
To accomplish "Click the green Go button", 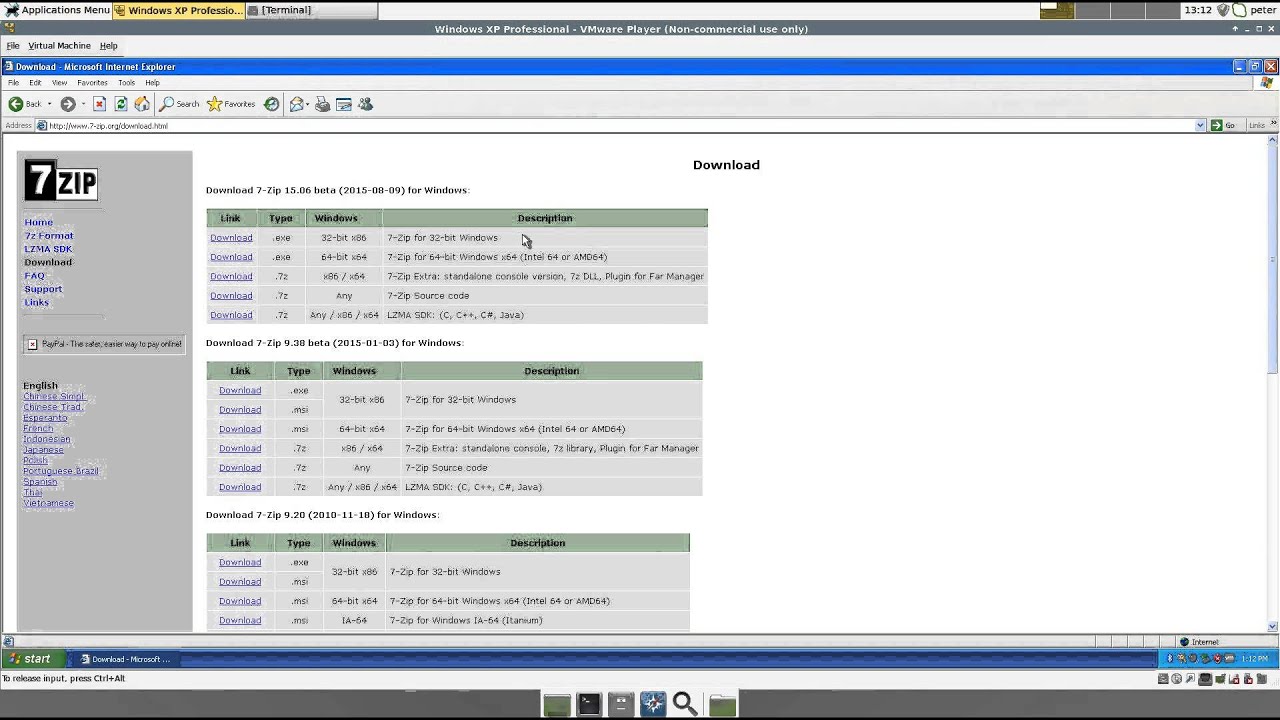I will point(1223,125).
